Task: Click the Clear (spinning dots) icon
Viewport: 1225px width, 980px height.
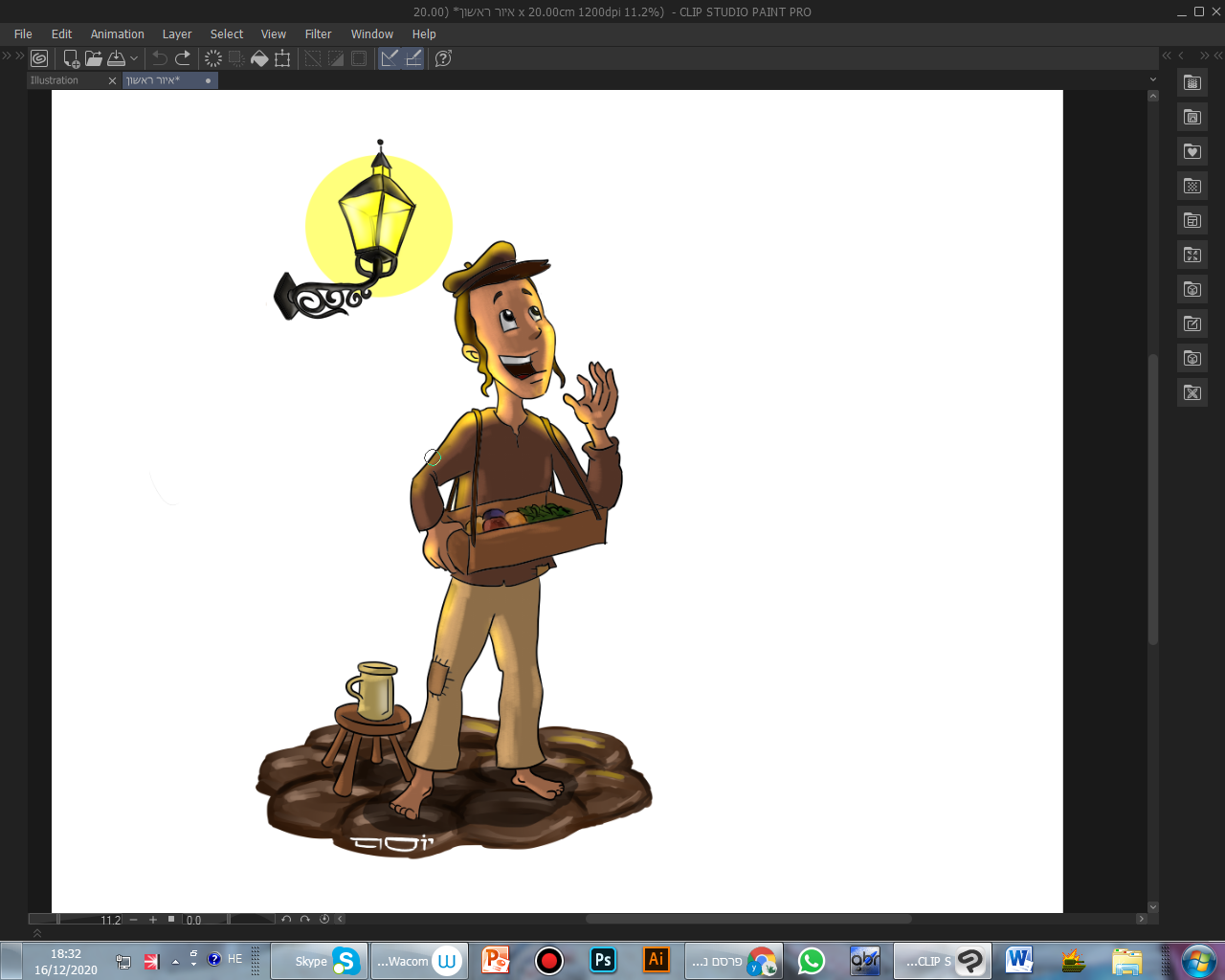Action: click(x=213, y=58)
